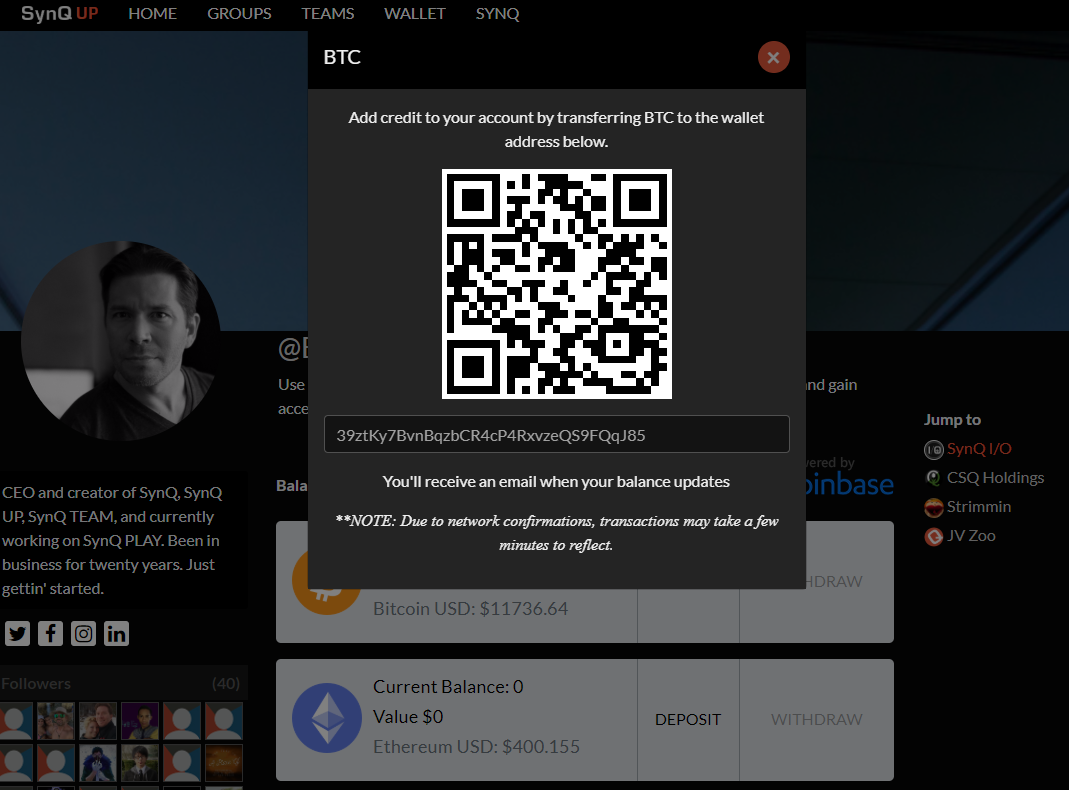1069x790 pixels.
Task: Click Bitcoin USD: $11736.64 text
Action: click(470, 609)
